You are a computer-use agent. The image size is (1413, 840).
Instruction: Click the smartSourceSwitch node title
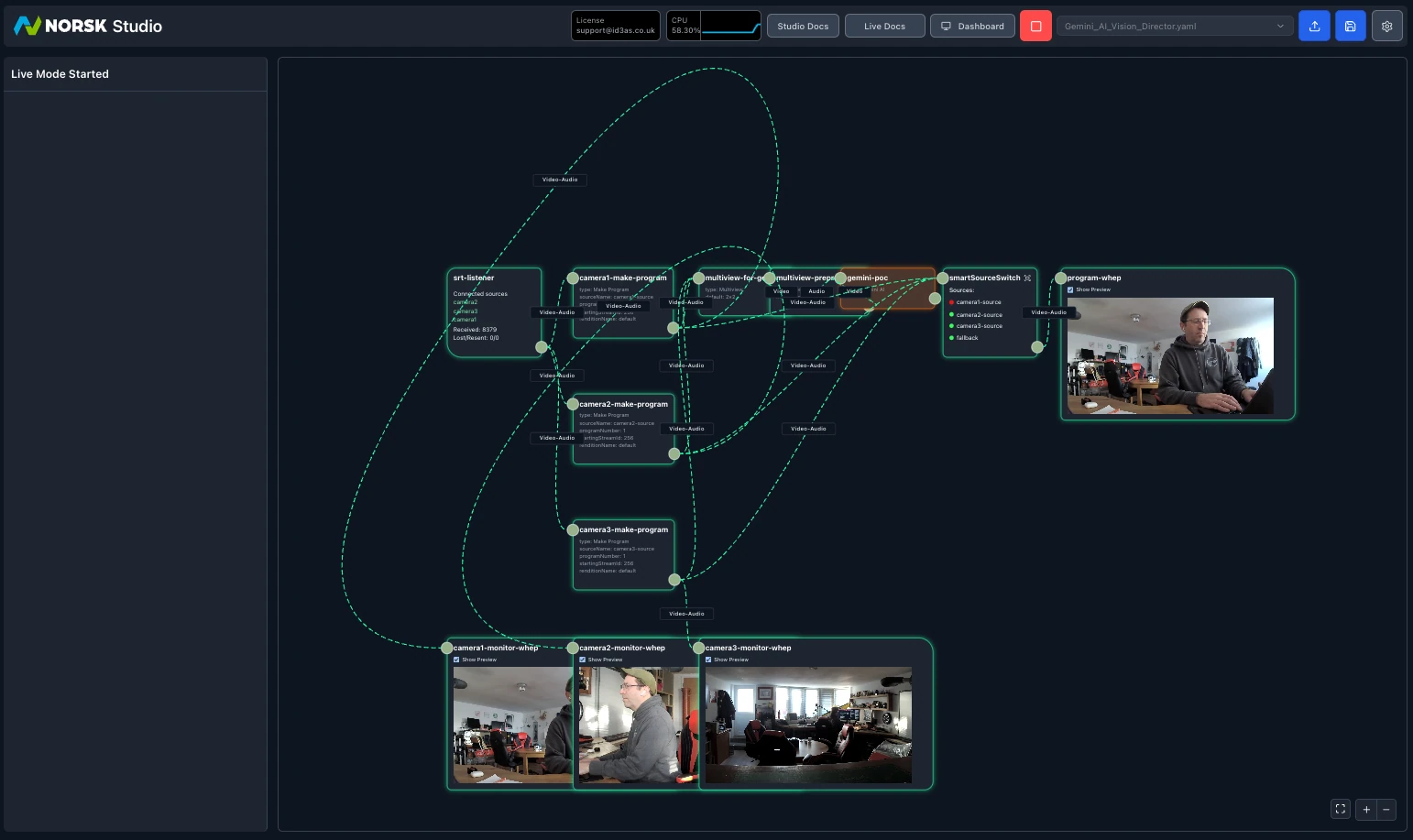pos(985,278)
